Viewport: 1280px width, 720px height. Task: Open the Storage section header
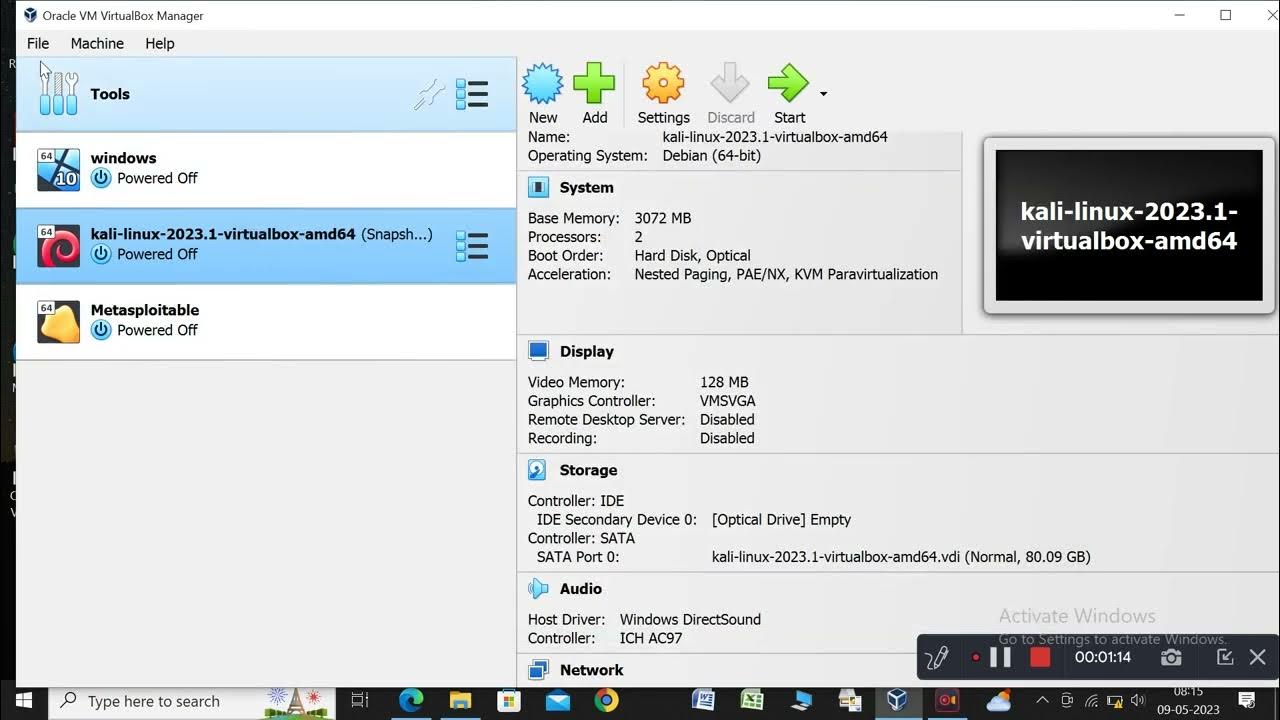[x=588, y=470]
